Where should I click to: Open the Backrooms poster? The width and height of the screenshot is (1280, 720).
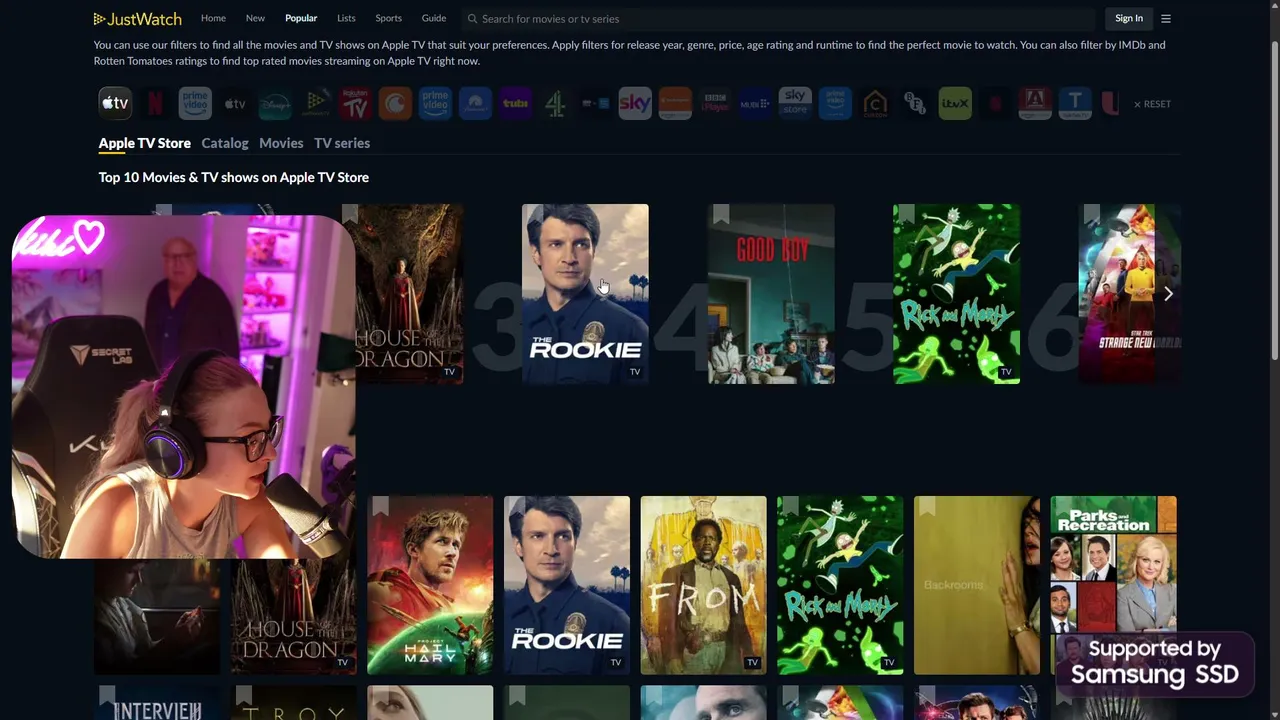coord(977,585)
